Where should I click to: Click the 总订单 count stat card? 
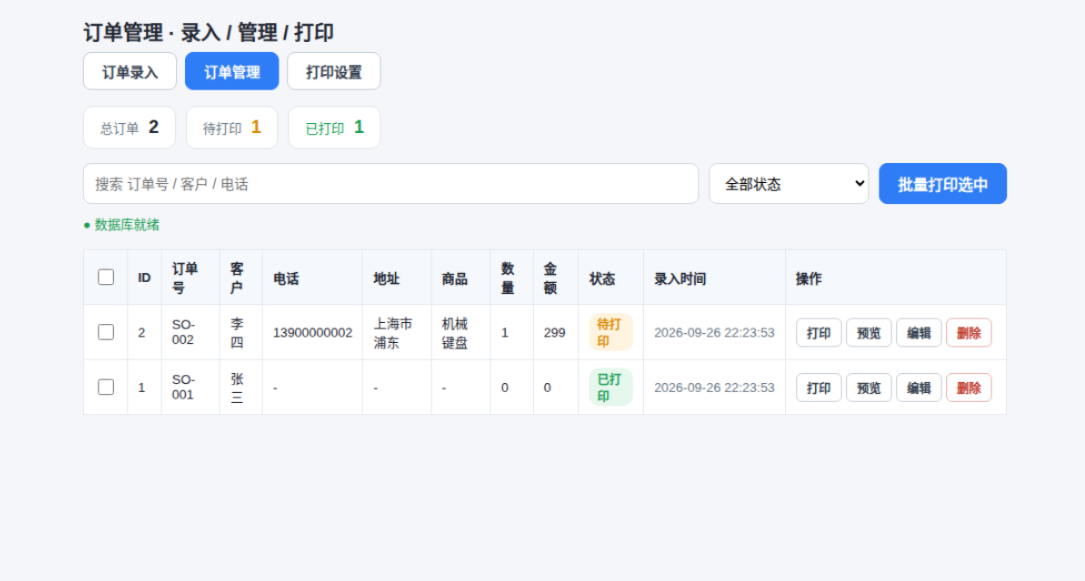pyautogui.click(x=129, y=128)
